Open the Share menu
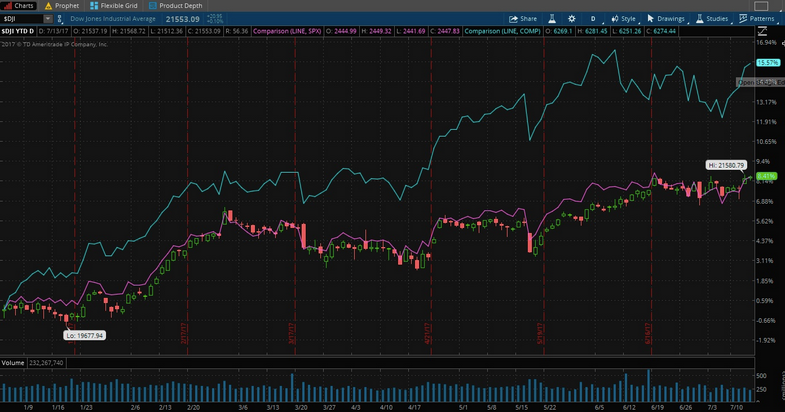785x412 pixels. (x=523, y=19)
